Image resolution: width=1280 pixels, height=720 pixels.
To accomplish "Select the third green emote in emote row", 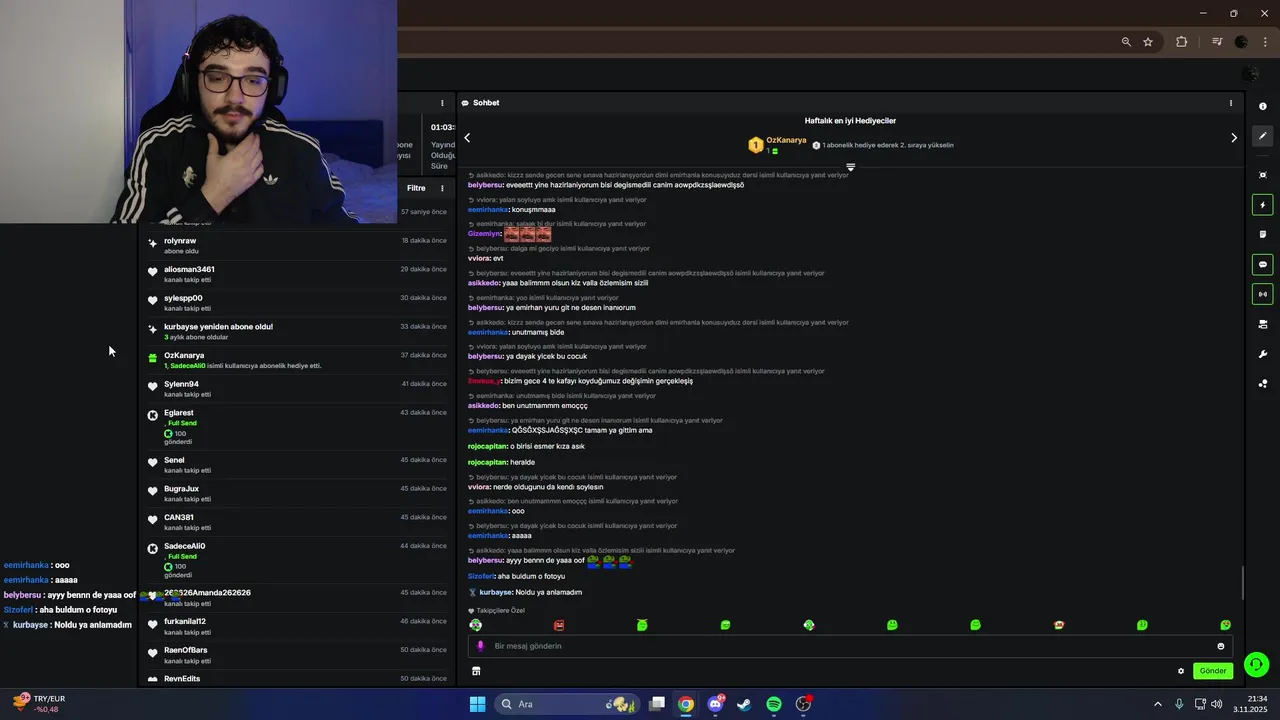I will 642,625.
